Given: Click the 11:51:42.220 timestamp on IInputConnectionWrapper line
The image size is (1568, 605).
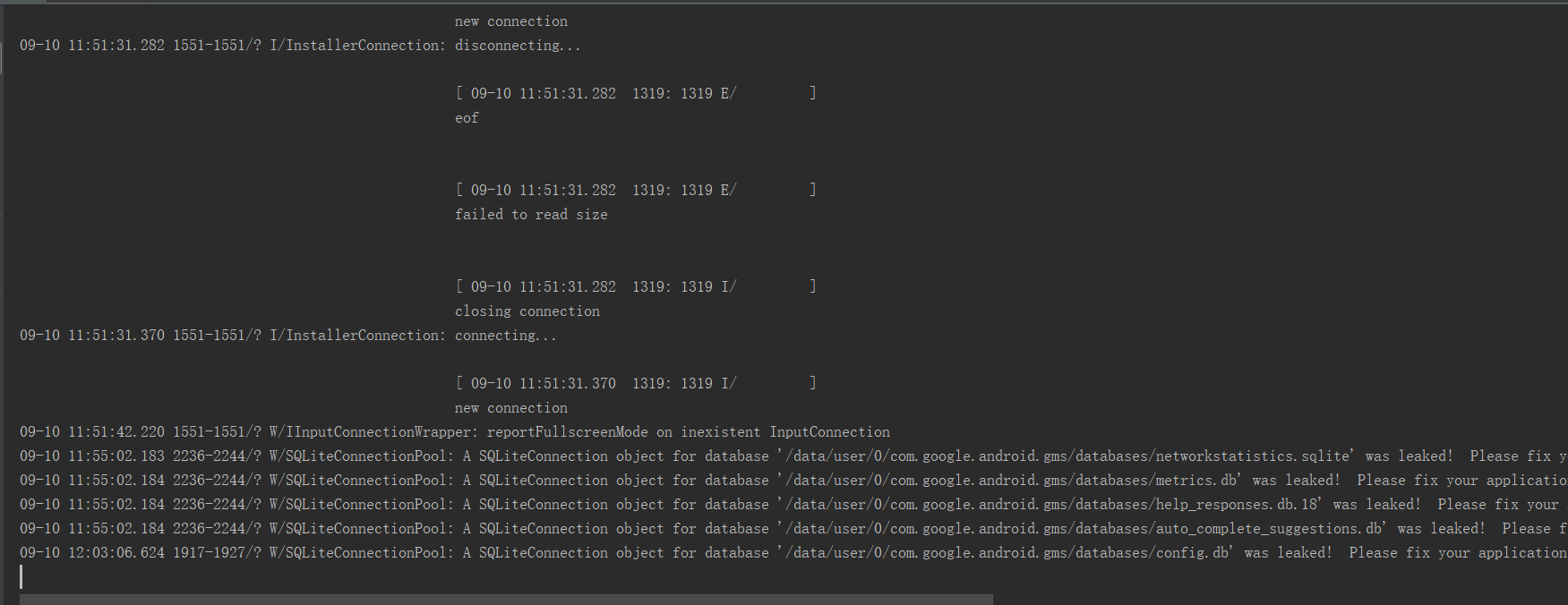Looking at the screenshot, I should pos(116,432).
